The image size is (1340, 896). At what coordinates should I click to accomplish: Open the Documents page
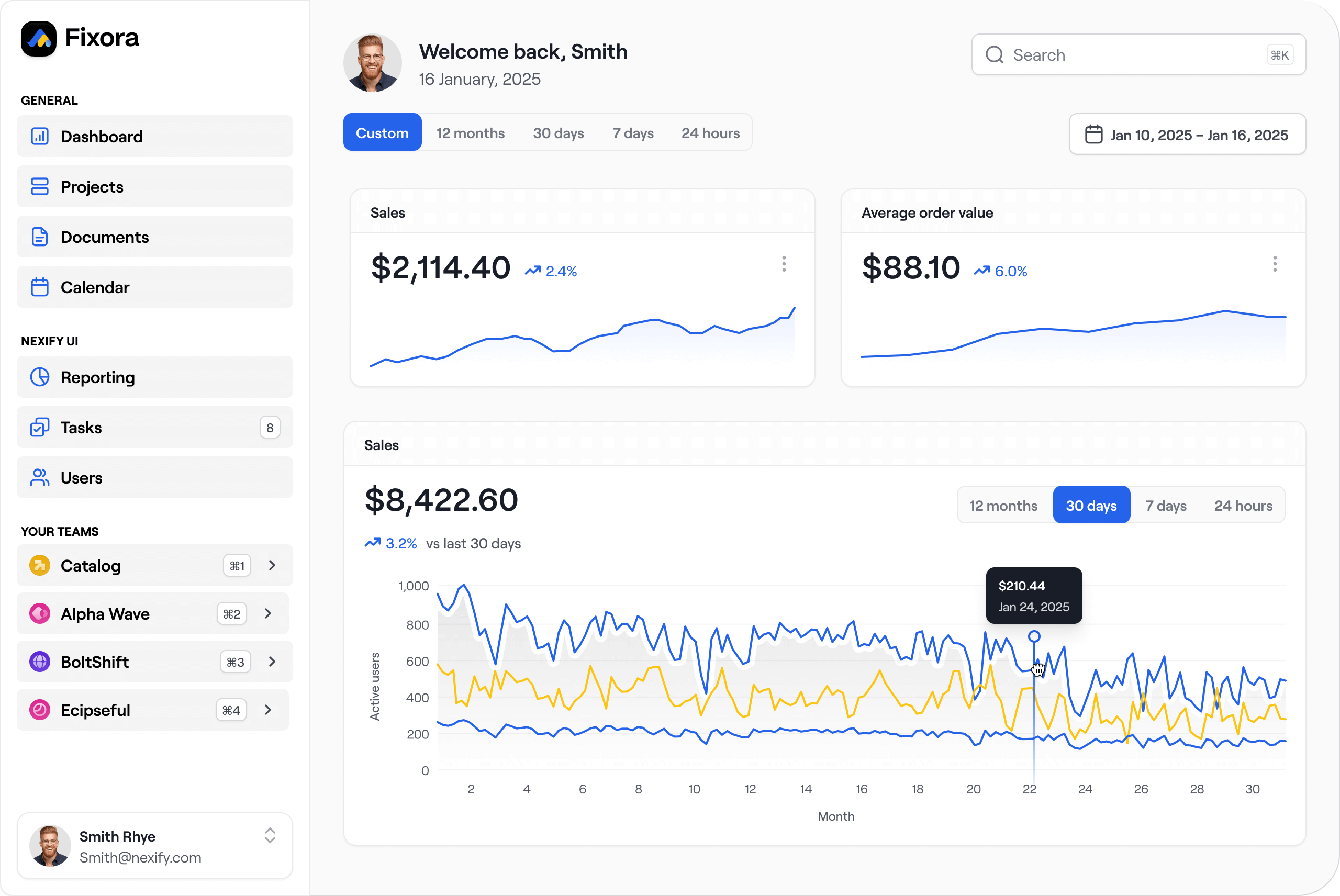(105, 237)
